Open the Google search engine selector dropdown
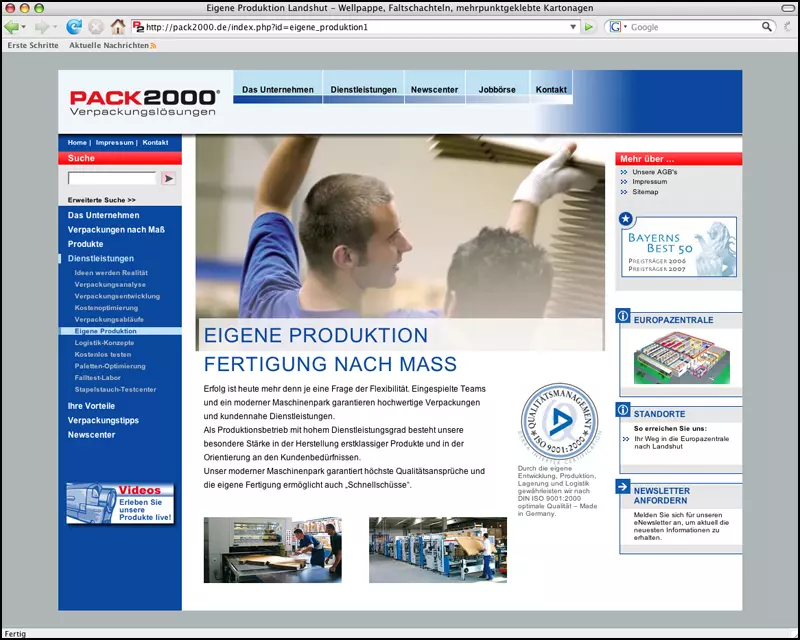 617,27
